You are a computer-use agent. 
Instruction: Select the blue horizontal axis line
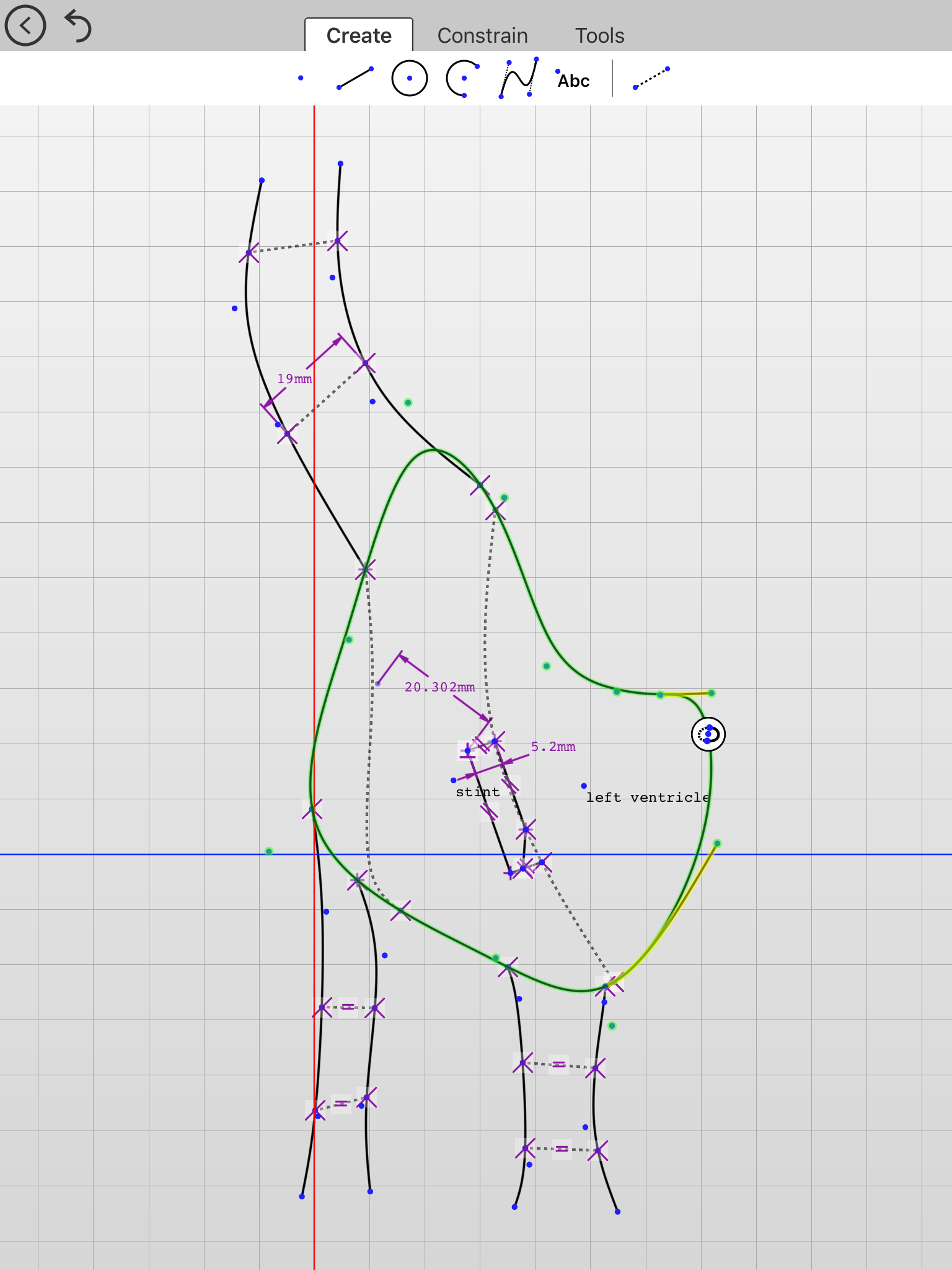coord(476,855)
